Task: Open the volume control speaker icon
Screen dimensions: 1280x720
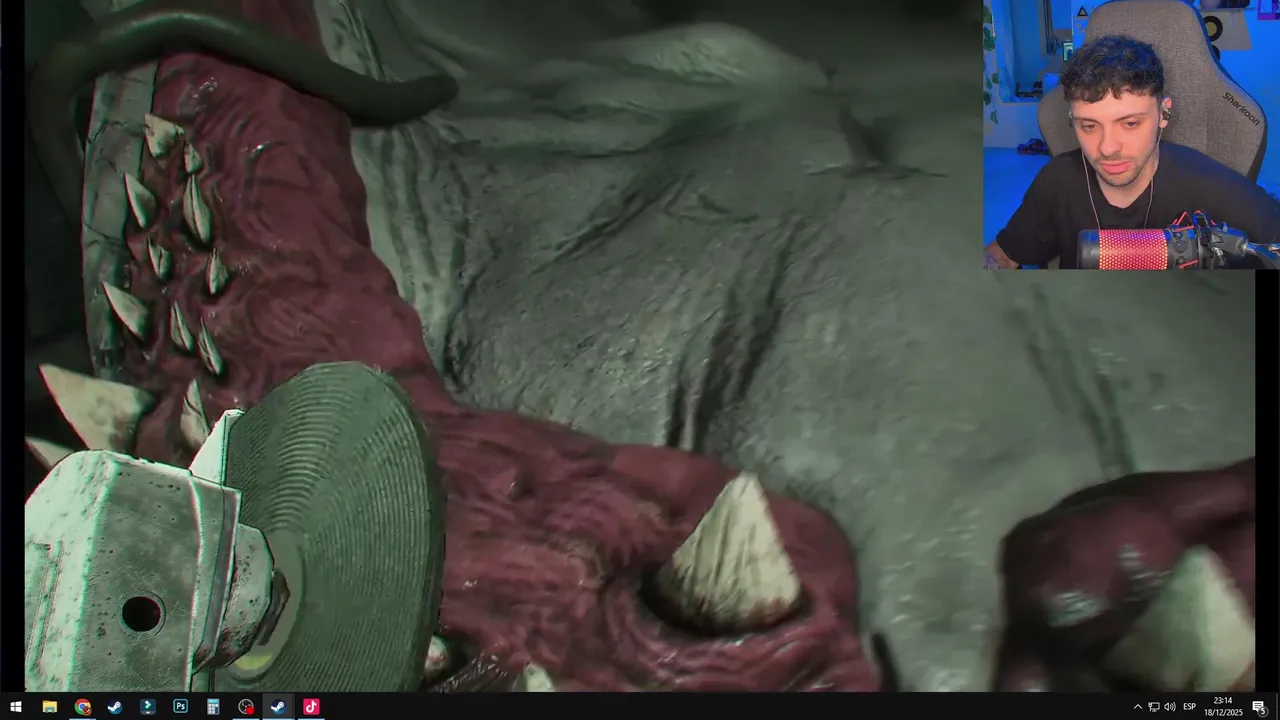Action: [1169, 707]
